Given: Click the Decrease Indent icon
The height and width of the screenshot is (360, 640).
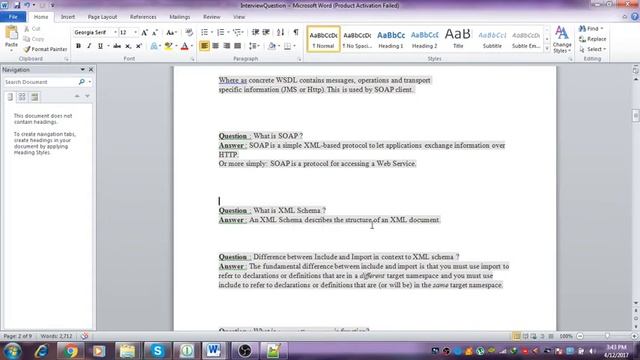Looking at the screenshot, I should click(256, 32).
